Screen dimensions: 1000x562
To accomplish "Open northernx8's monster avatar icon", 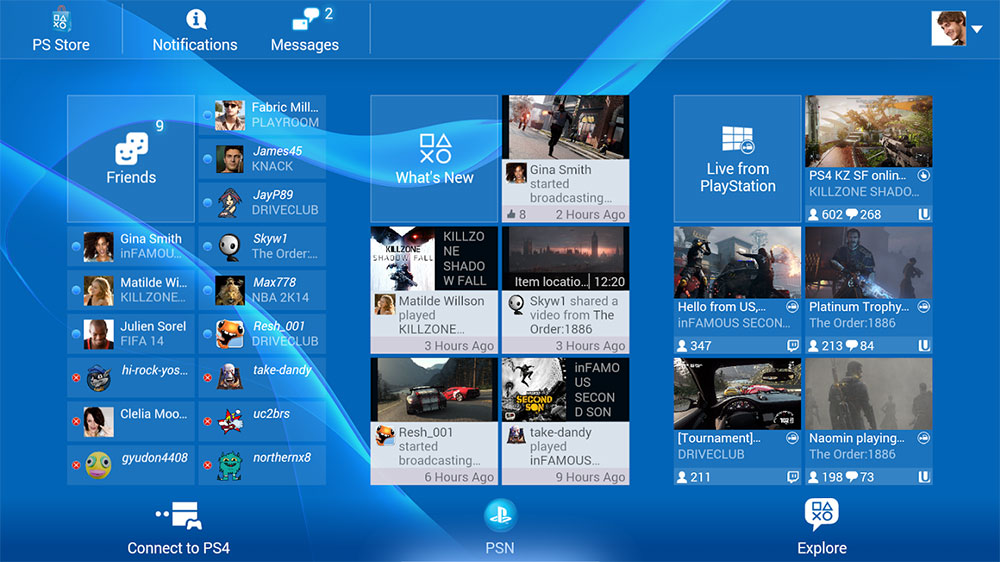I will (x=230, y=466).
